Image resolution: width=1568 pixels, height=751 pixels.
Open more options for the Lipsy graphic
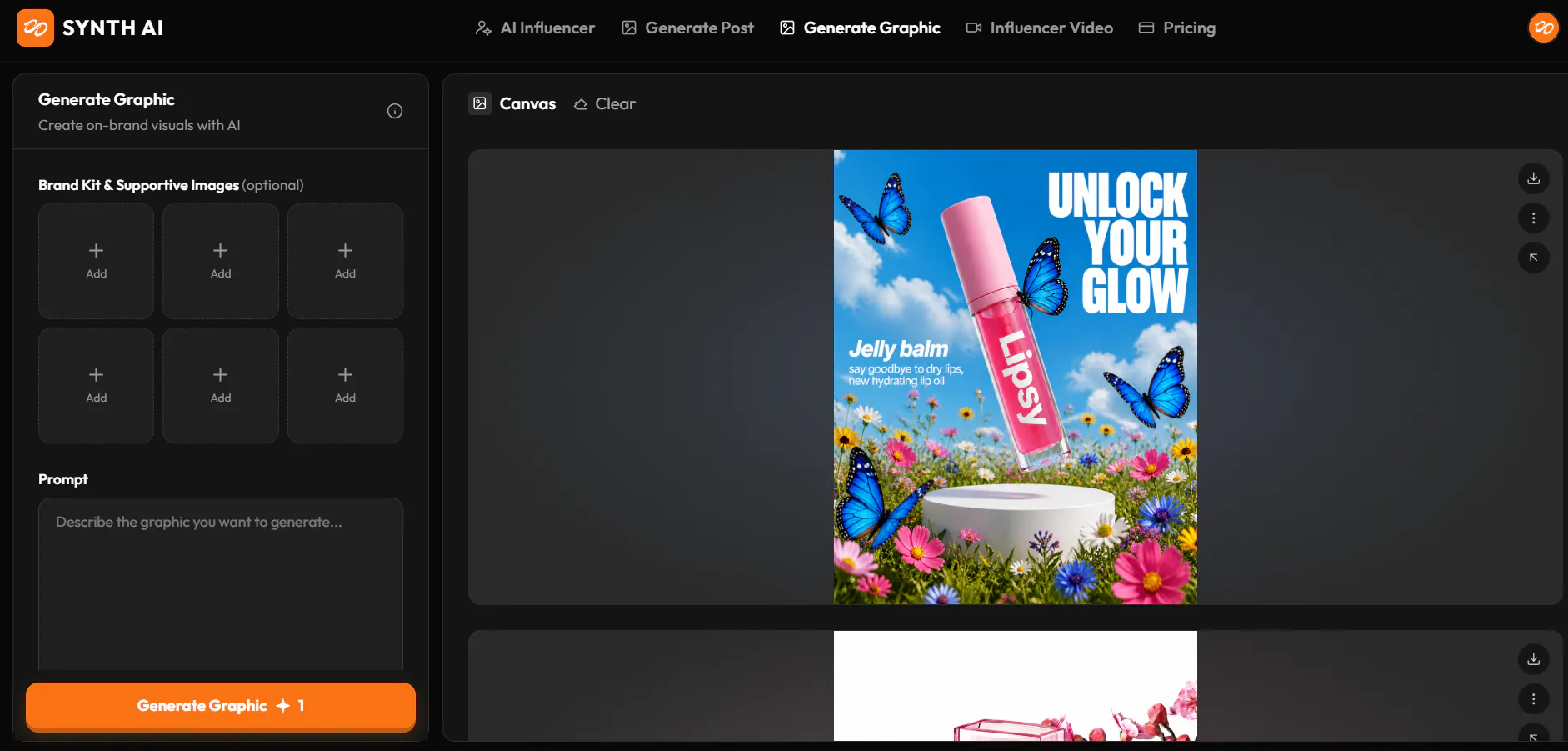coord(1533,218)
